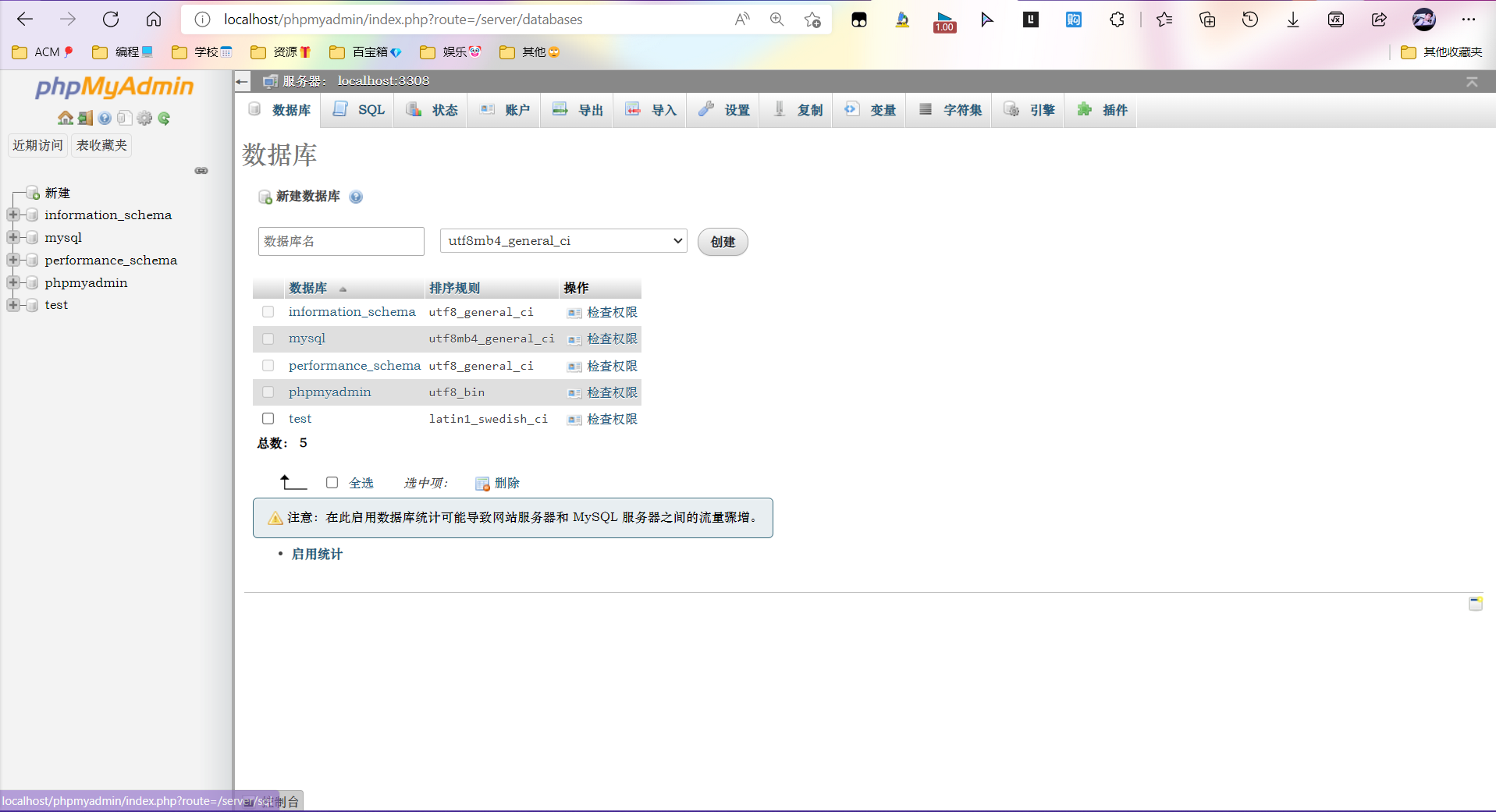Click the browser refresh icon
The height and width of the screenshot is (812, 1496).
[111, 20]
